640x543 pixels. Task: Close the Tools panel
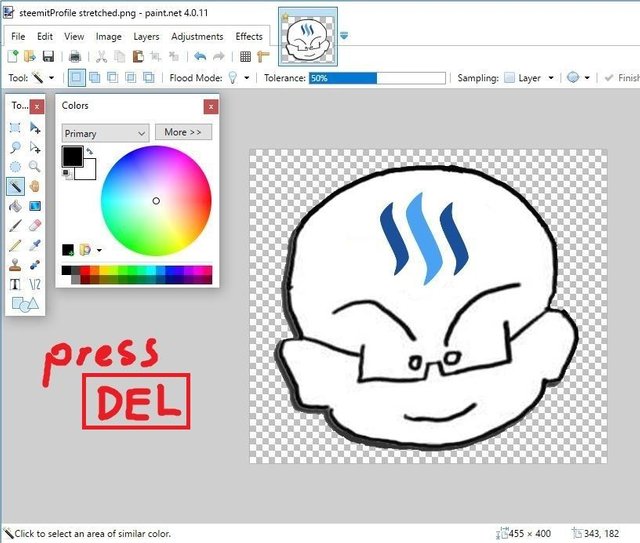[x=37, y=107]
